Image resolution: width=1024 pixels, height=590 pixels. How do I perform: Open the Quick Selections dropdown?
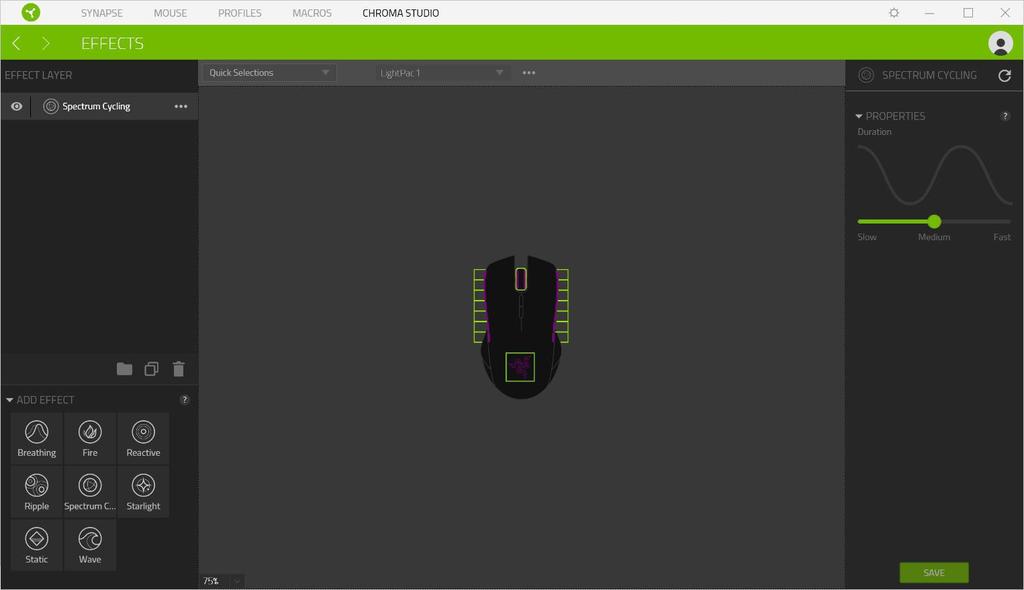[268, 73]
